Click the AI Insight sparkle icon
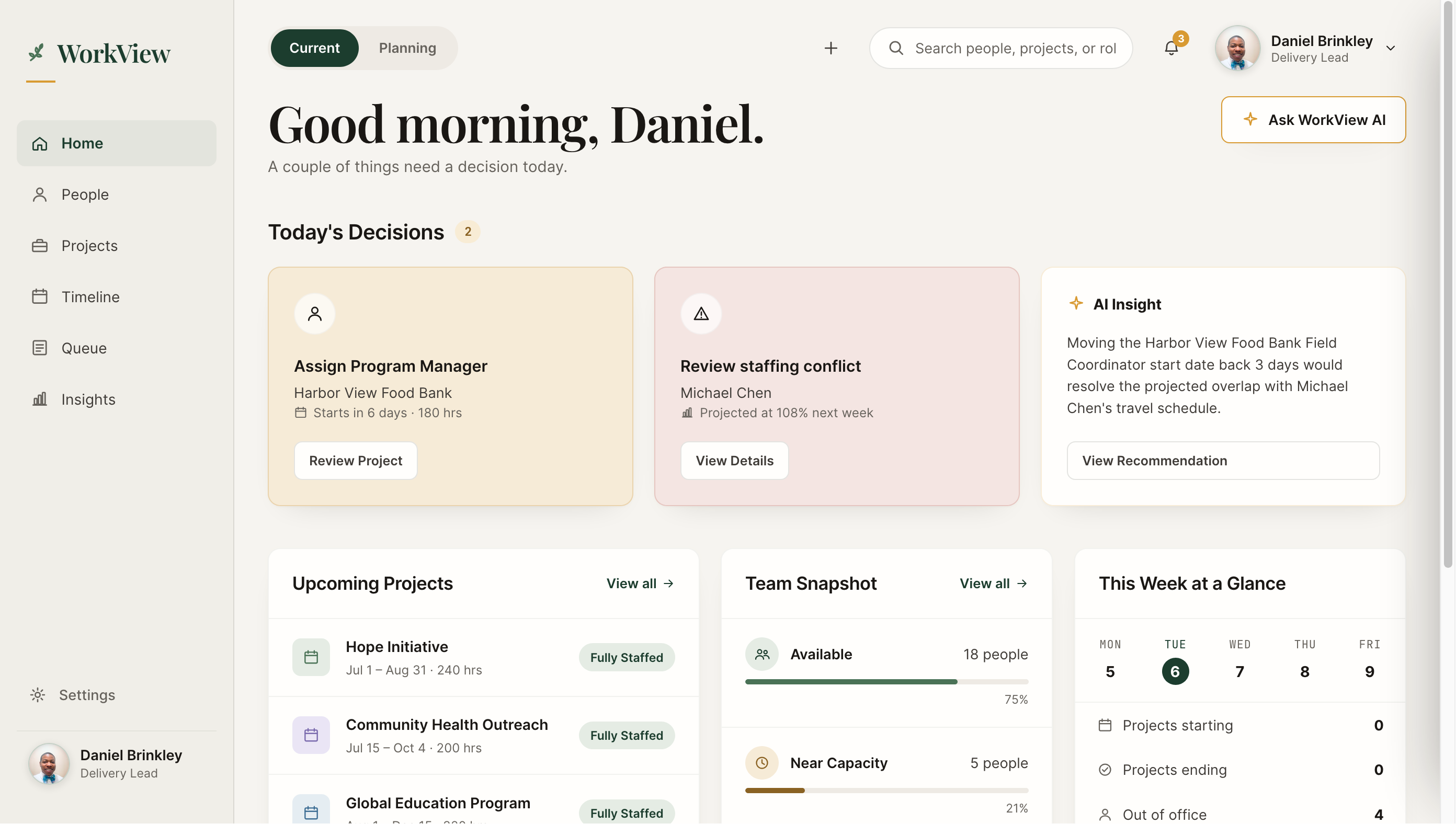This screenshot has height=824, width=1456. 1076,303
